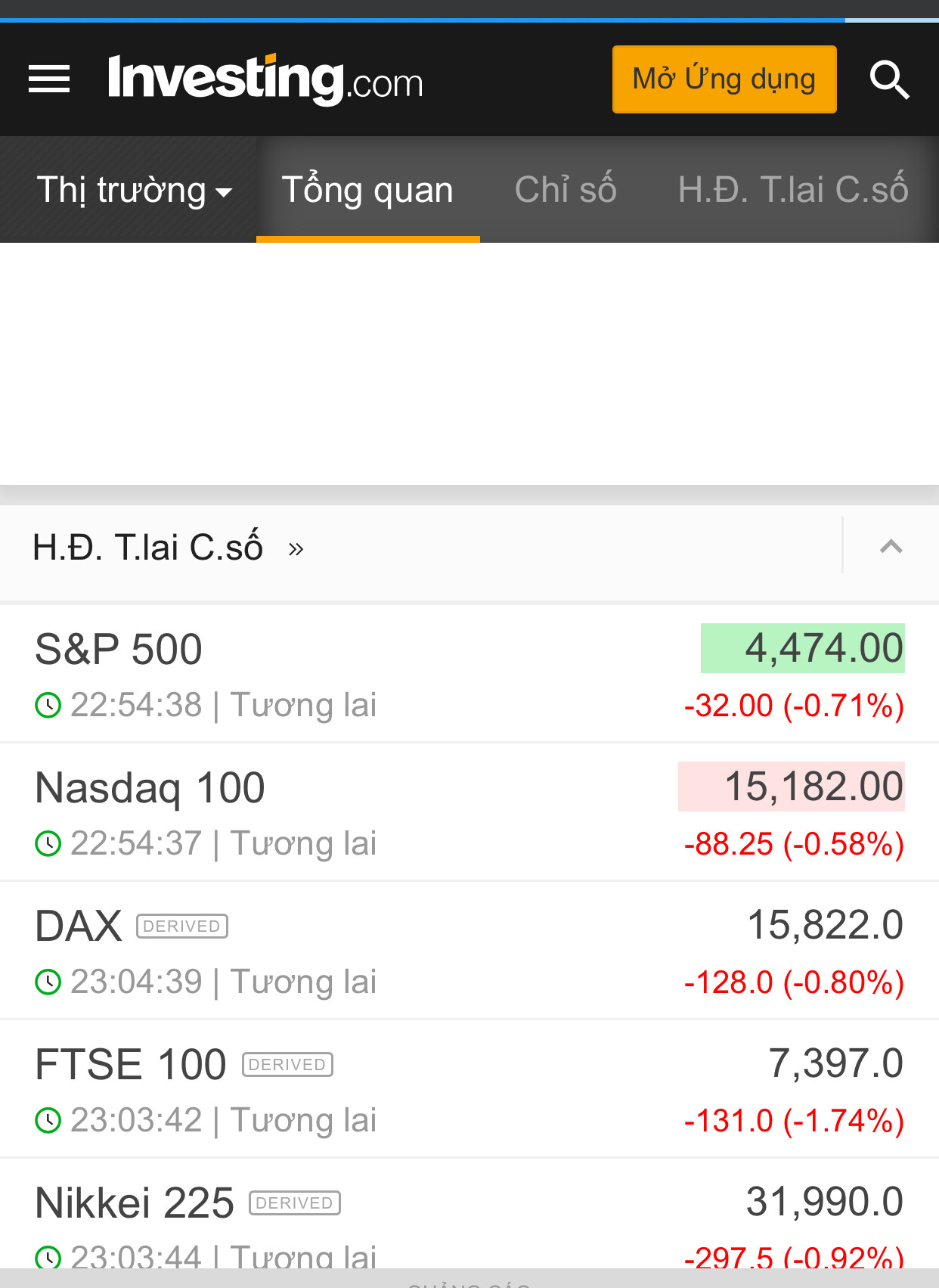The image size is (939, 1288).
Task: Click the green S&P 500 price 4,474.00
Action: click(x=803, y=649)
